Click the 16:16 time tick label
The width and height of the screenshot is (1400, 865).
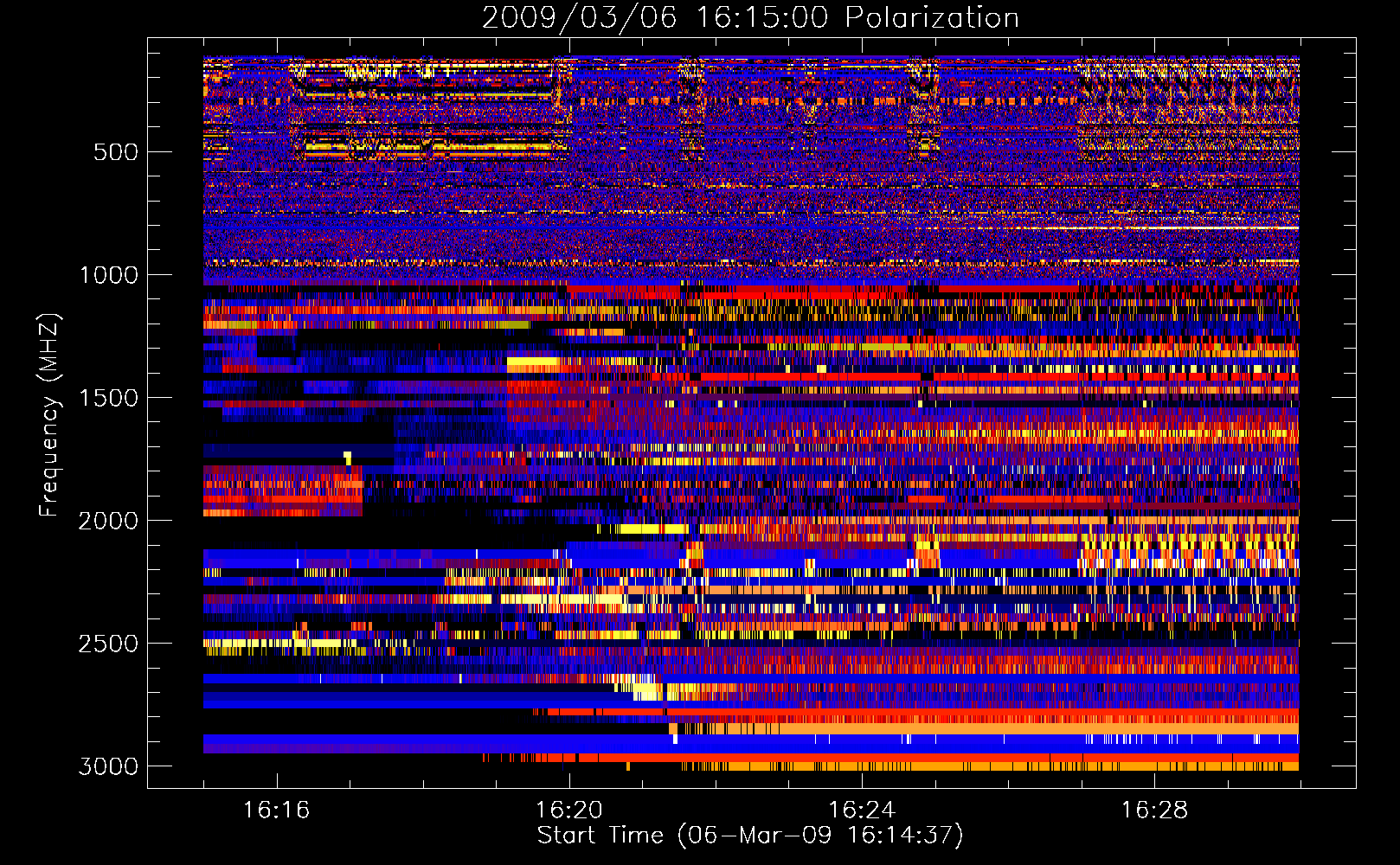point(276,811)
